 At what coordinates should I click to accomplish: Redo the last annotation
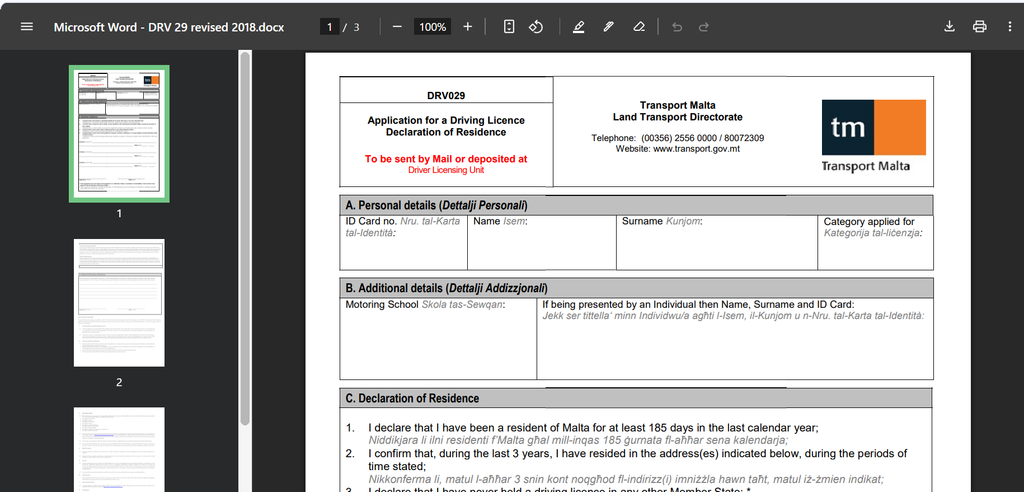pyautogui.click(x=704, y=27)
